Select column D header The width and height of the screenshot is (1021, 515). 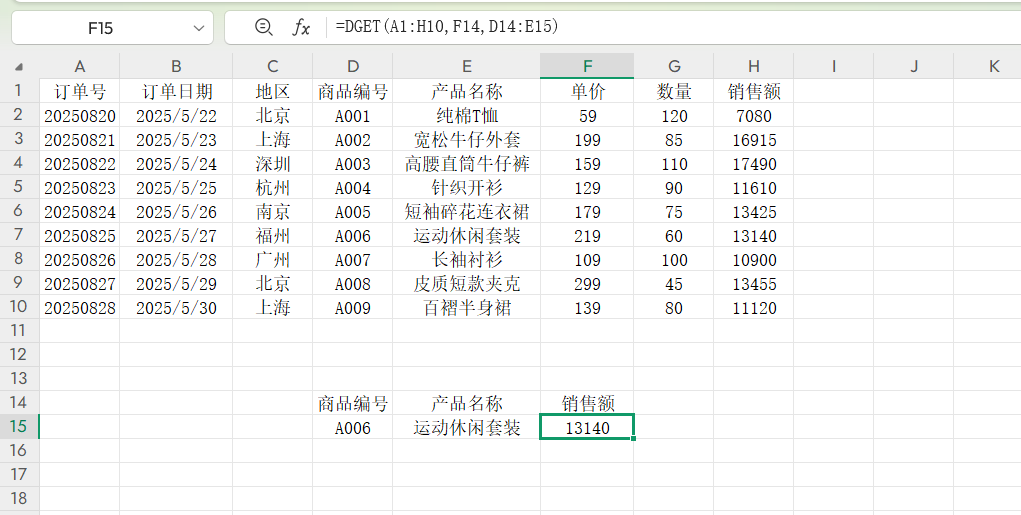[x=352, y=66]
